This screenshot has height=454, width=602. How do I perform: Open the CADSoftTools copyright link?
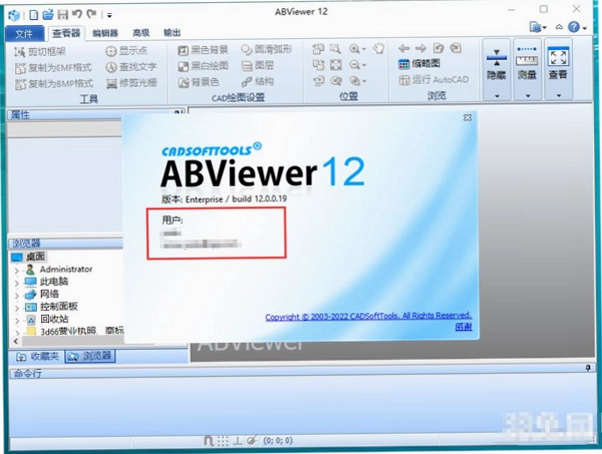tap(369, 317)
